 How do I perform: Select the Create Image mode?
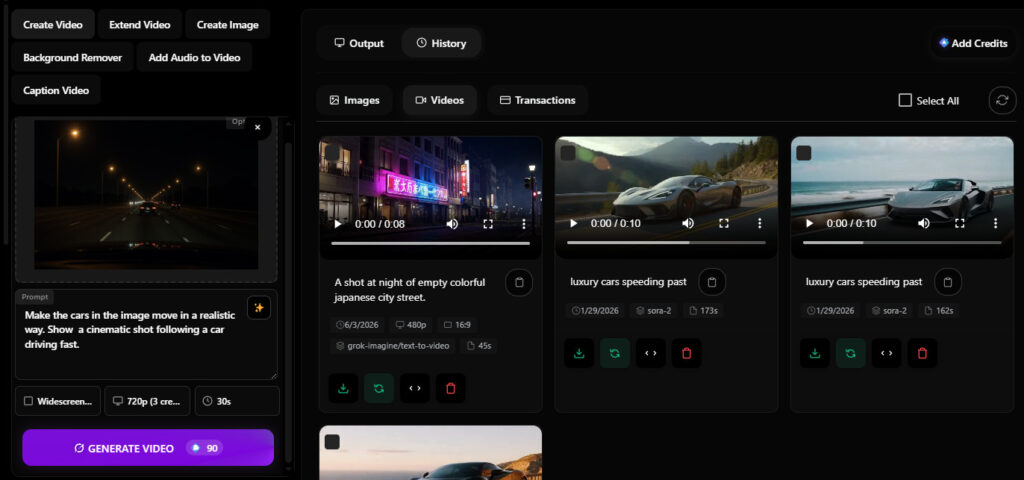tap(228, 24)
